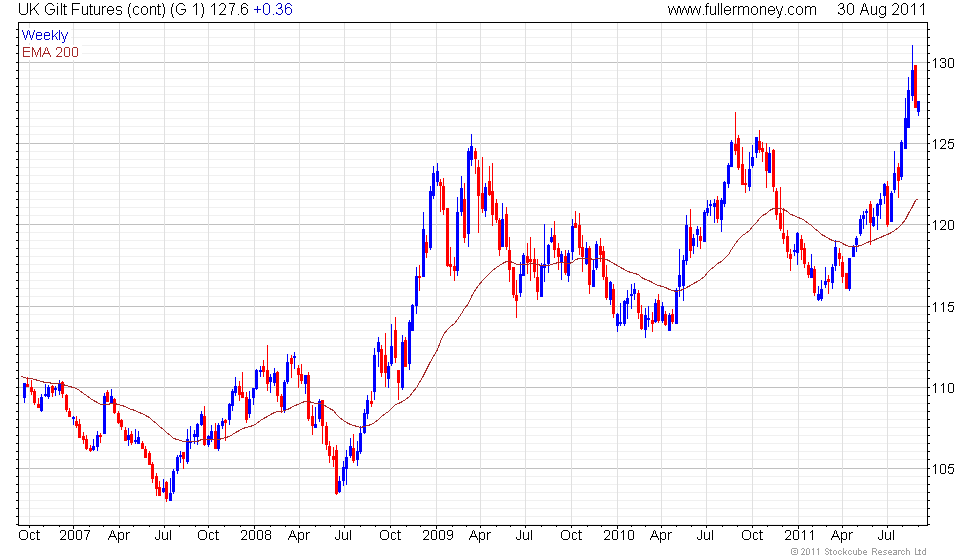
Task: Click the 2010 year label on time axis
Action: [619, 535]
